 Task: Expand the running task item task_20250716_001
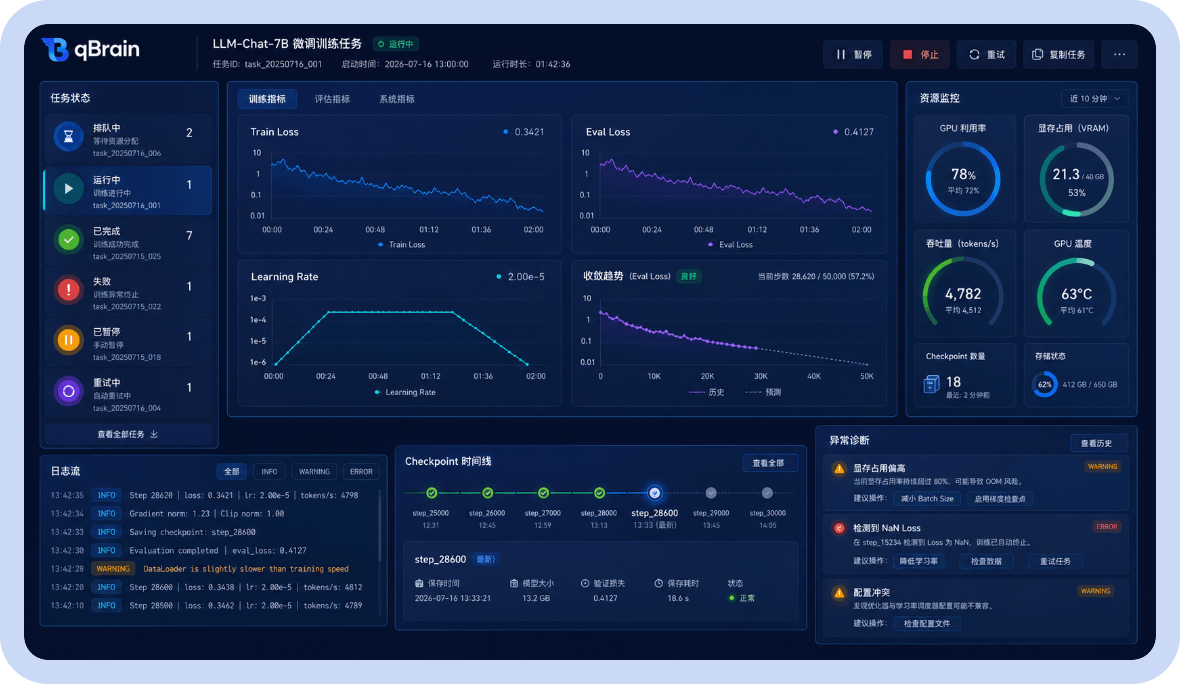128,190
